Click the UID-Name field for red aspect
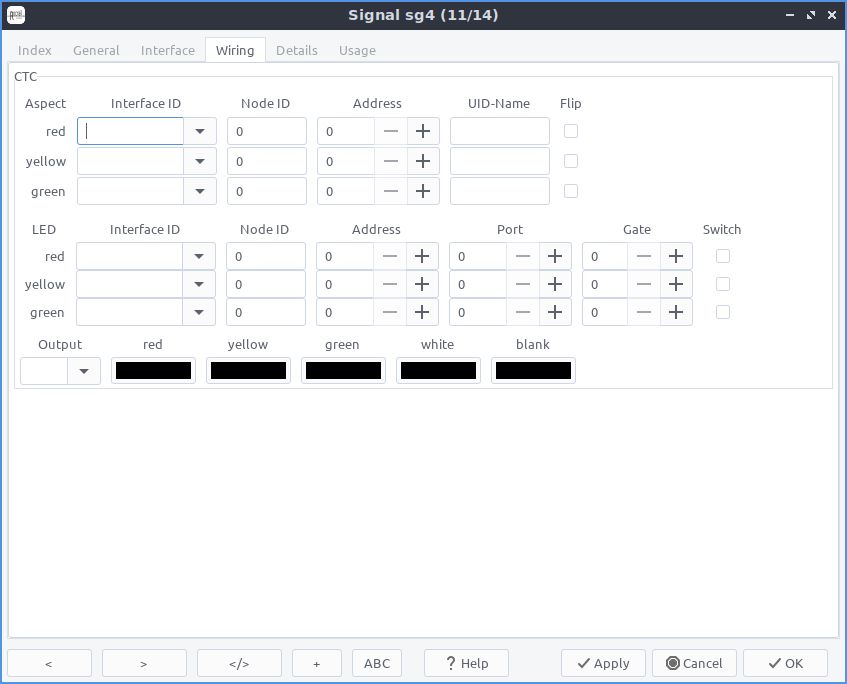Viewport: 847px width, 684px height. [500, 131]
